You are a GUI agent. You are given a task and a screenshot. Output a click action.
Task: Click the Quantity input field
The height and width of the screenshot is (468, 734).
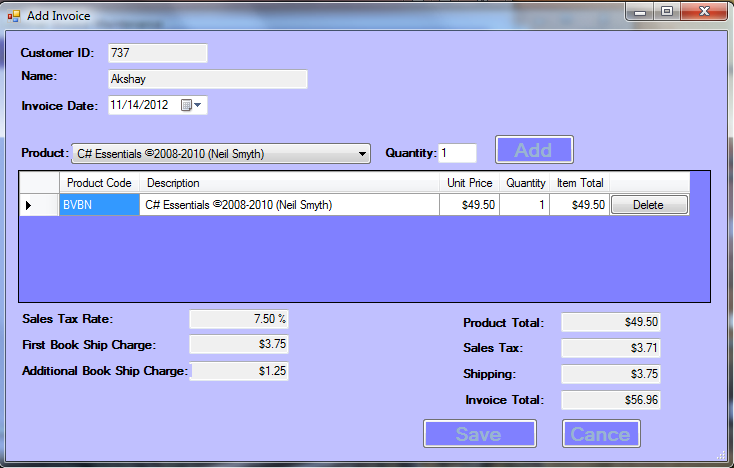pos(457,153)
